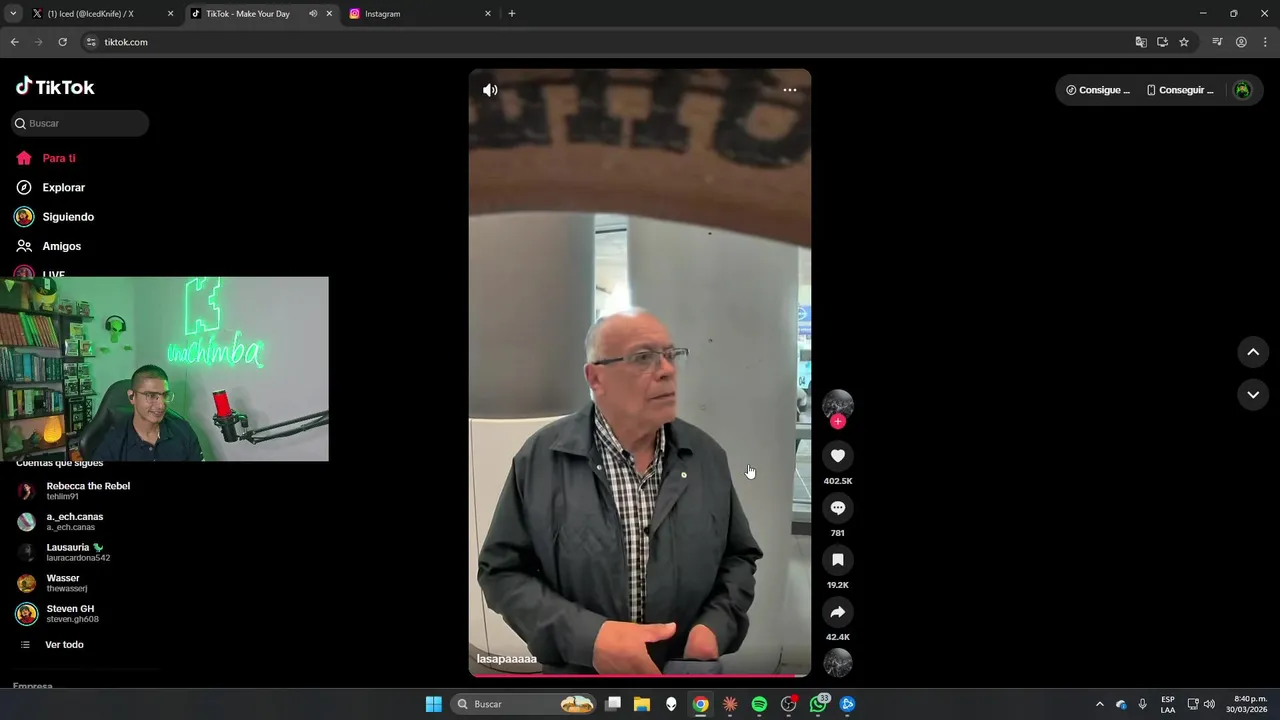Image resolution: width=1280 pixels, height=720 pixels.
Task: Go to the next video with down chevron
Action: tap(1253, 395)
